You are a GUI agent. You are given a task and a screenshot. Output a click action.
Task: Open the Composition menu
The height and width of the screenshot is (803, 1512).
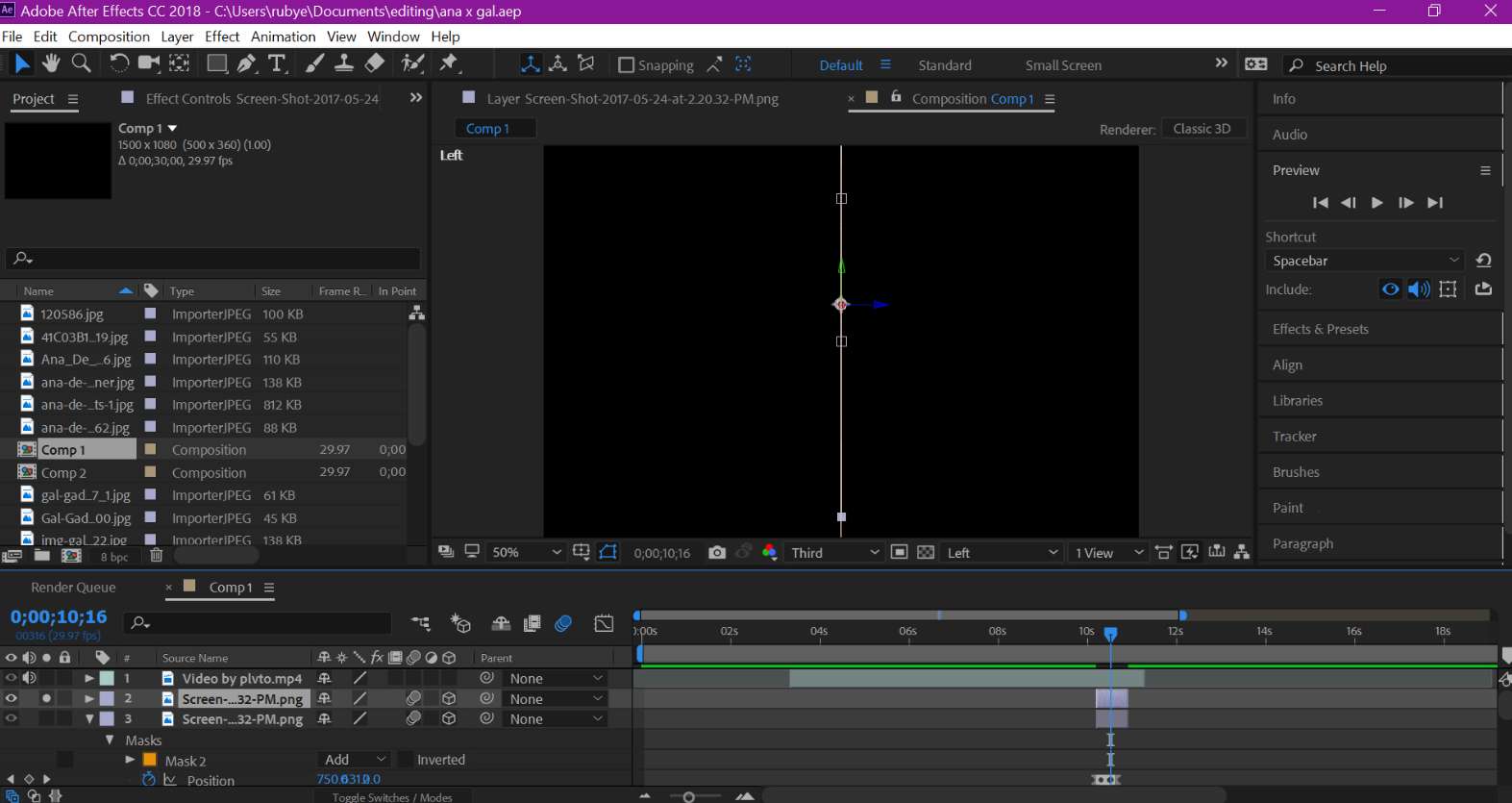109,37
